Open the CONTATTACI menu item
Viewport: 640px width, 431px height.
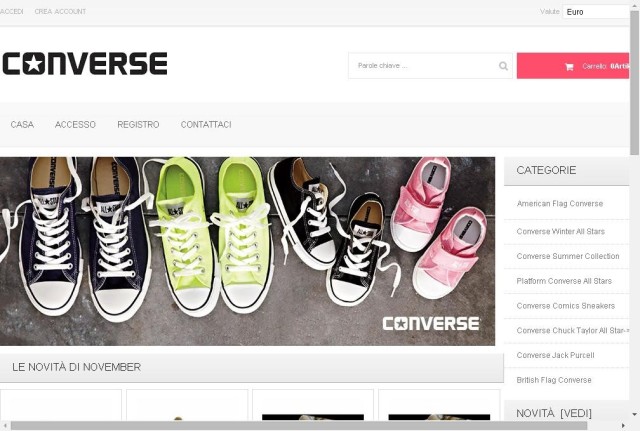(x=206, y=124)
